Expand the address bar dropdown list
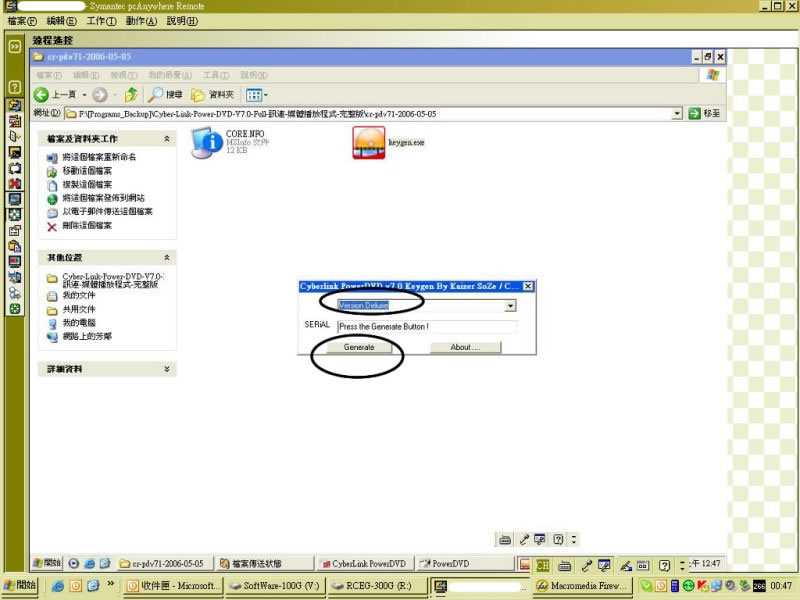This screenshot has width=800, height=600. pyautogui.click(x=677, y=113)
